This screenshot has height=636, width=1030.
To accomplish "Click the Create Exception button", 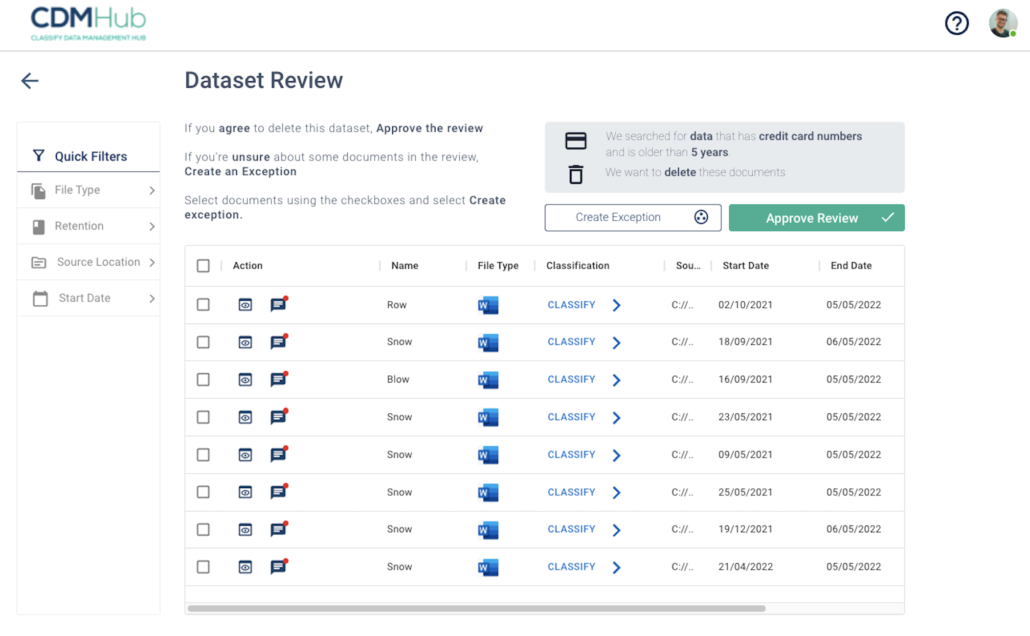I will coord(632,217).
